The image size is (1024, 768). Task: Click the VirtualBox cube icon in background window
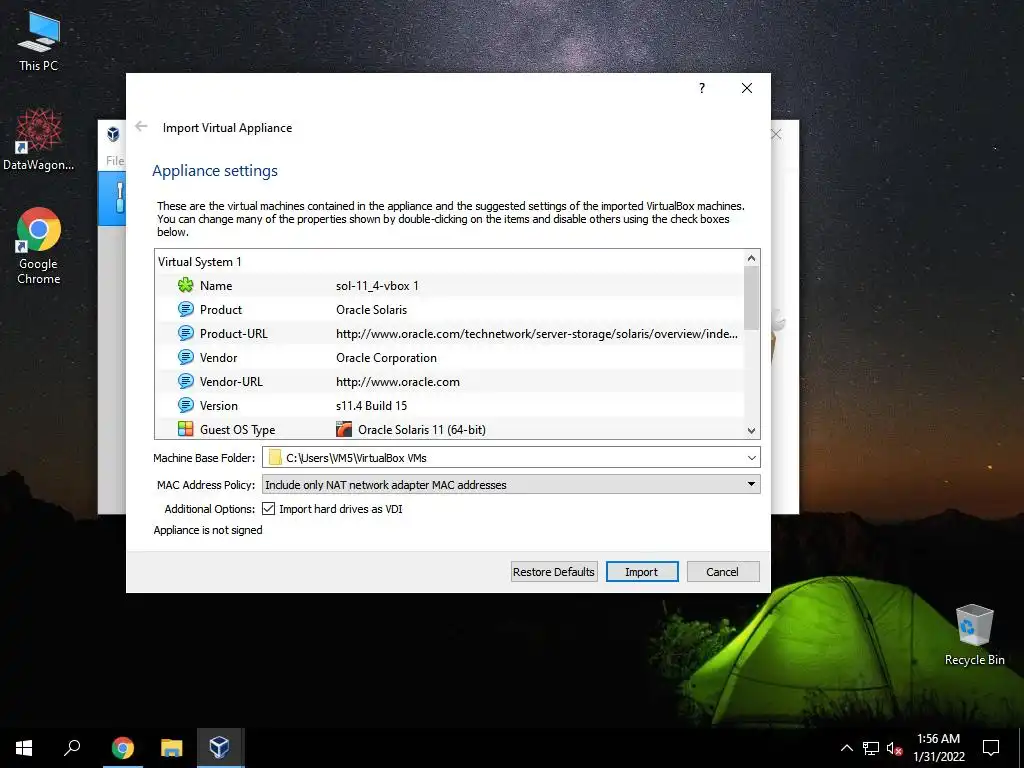pos(114,134)
